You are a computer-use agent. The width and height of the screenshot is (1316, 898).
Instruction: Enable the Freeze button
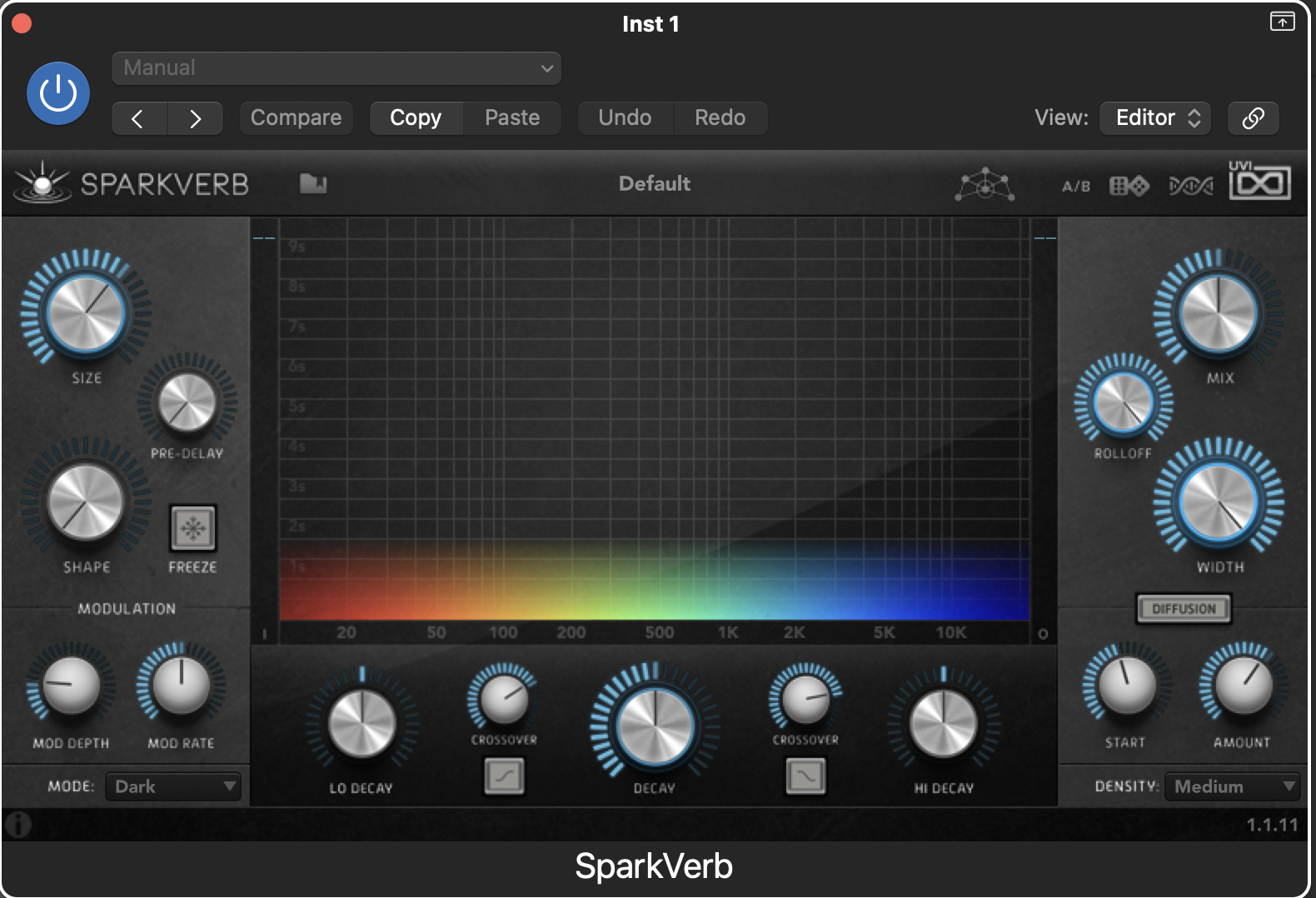(193, 528)
